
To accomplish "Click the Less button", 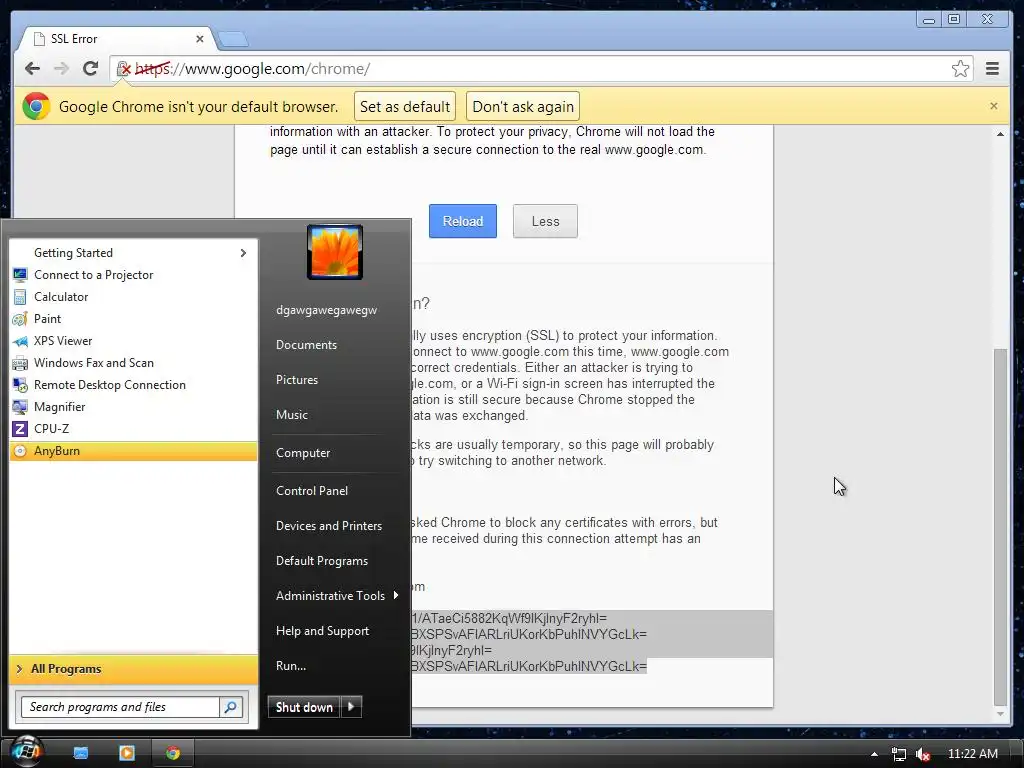I will (545, 221).
